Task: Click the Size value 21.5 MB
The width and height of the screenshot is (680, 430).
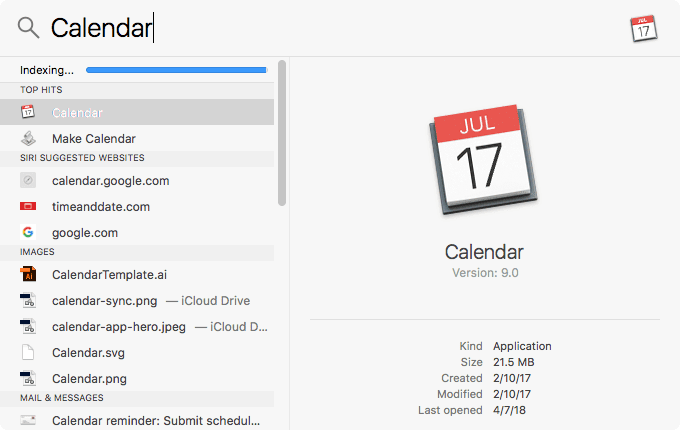Action: click(x=513, y=362)
